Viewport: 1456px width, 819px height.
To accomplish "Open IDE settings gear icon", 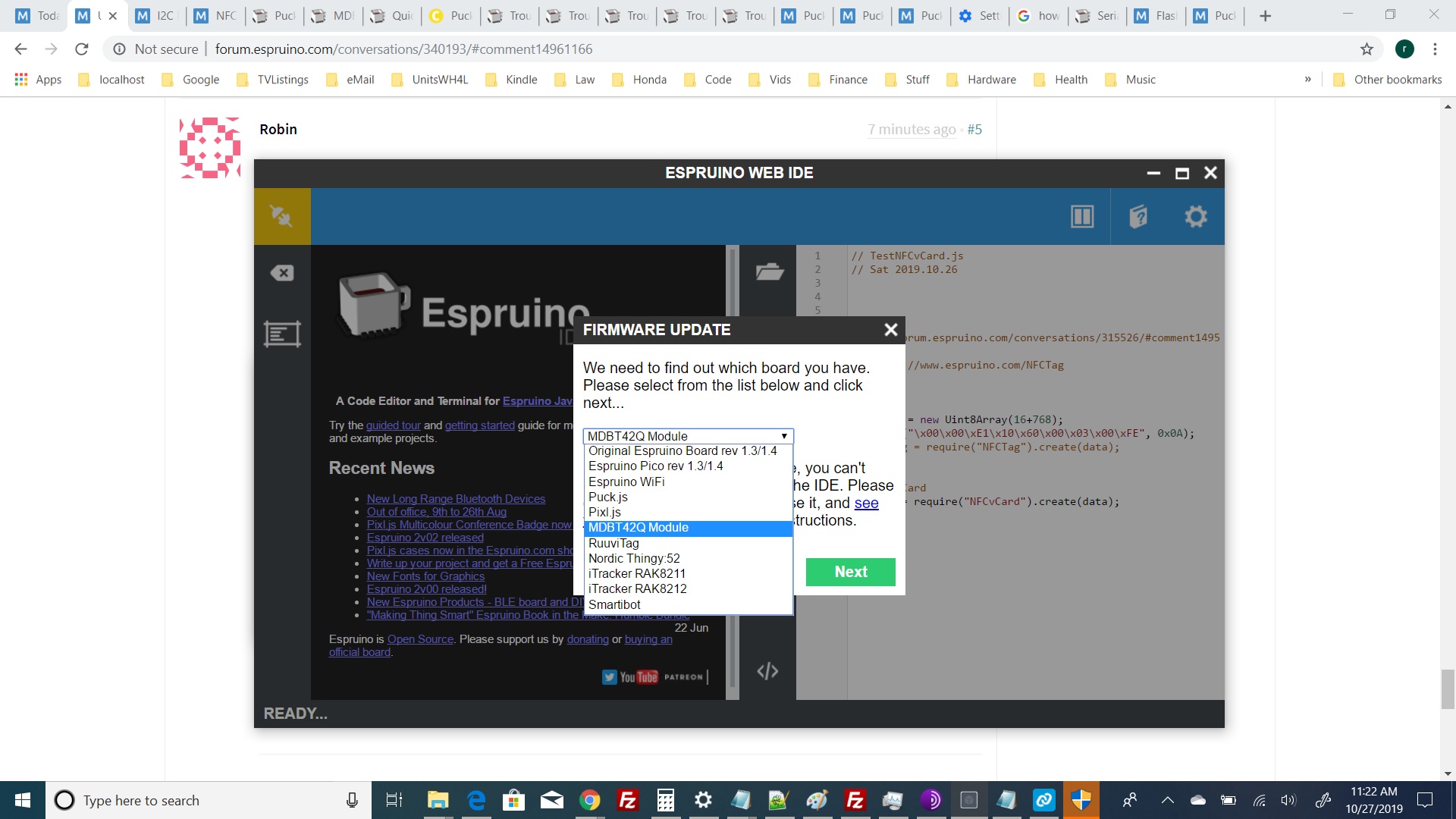I will click(1196, 217).
